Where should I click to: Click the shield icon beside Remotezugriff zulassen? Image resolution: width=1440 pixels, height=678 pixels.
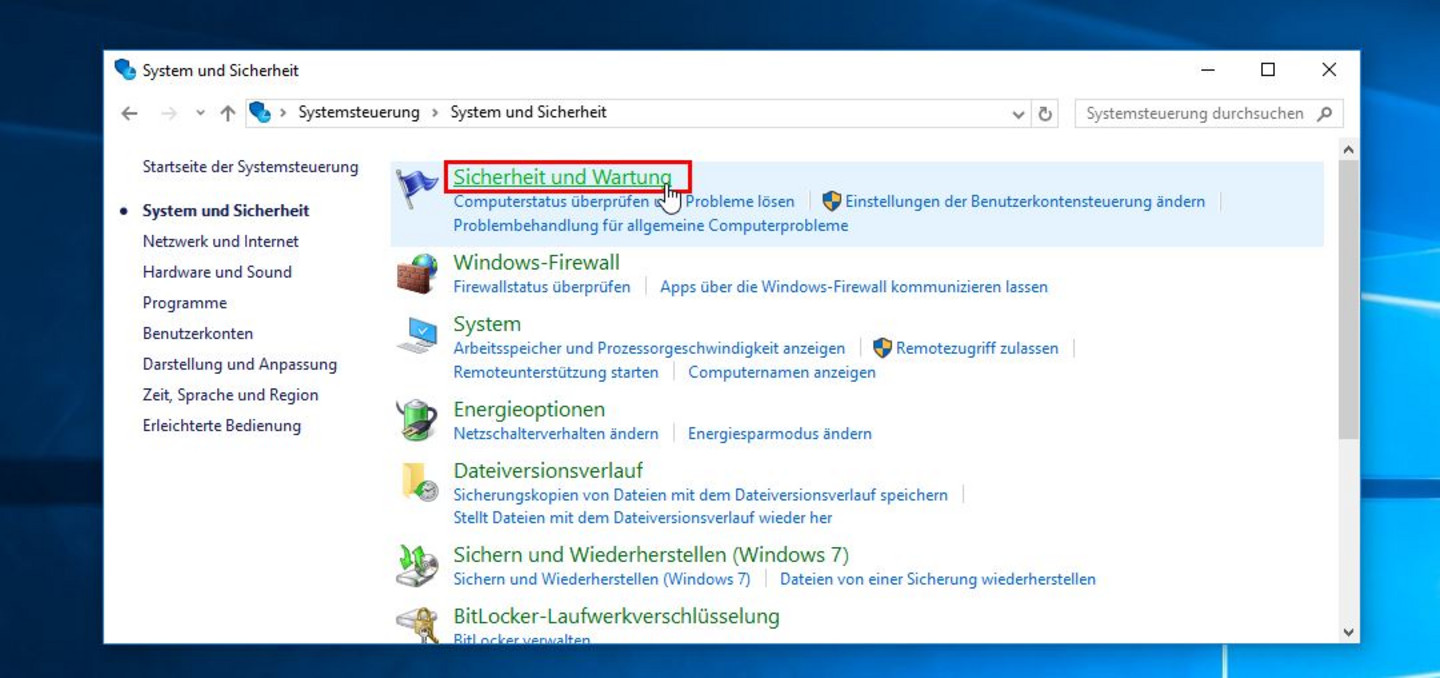[882, 348]
